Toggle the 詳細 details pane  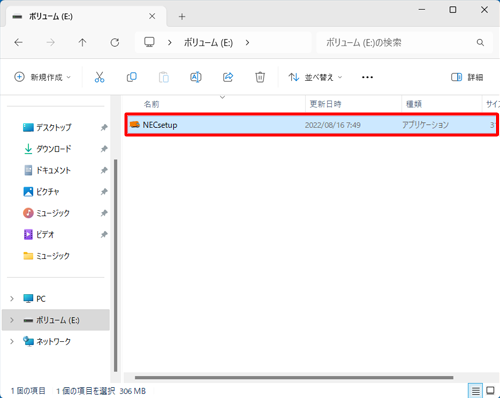tap(467, 77)
